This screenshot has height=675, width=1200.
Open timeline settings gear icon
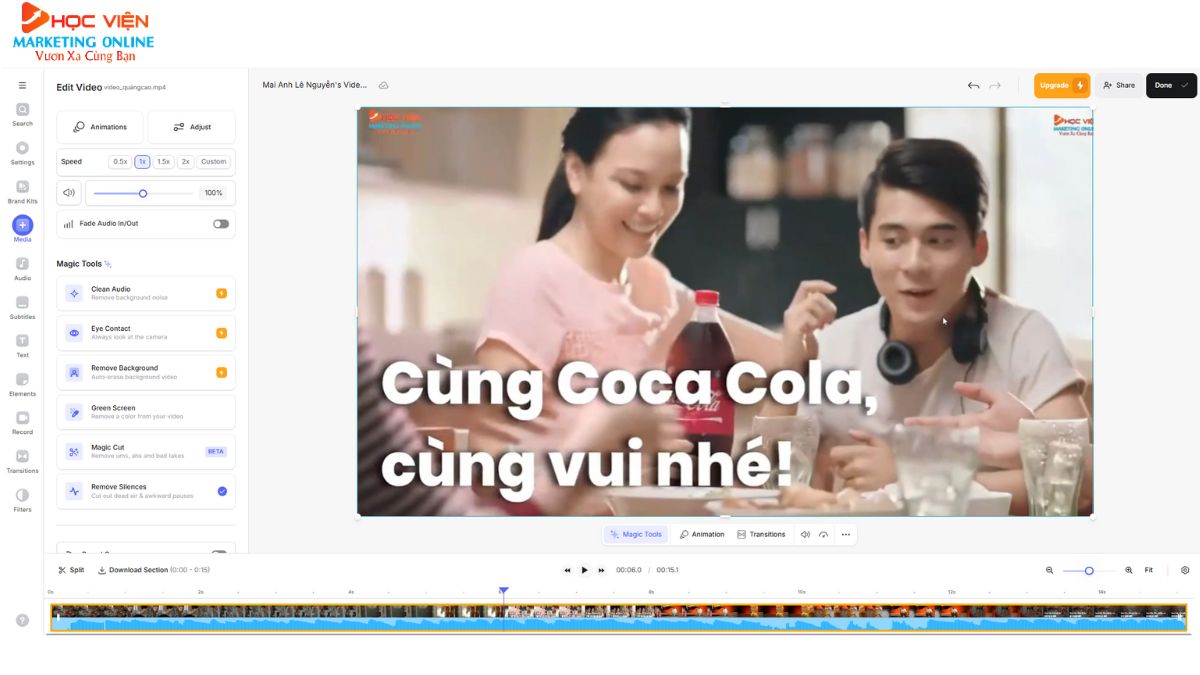coord(1185,570)
